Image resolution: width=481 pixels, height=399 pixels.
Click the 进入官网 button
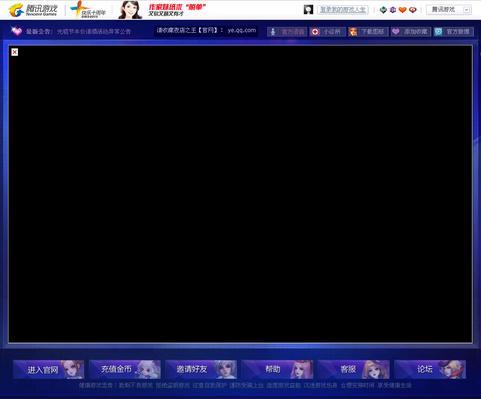coord(49,369)
